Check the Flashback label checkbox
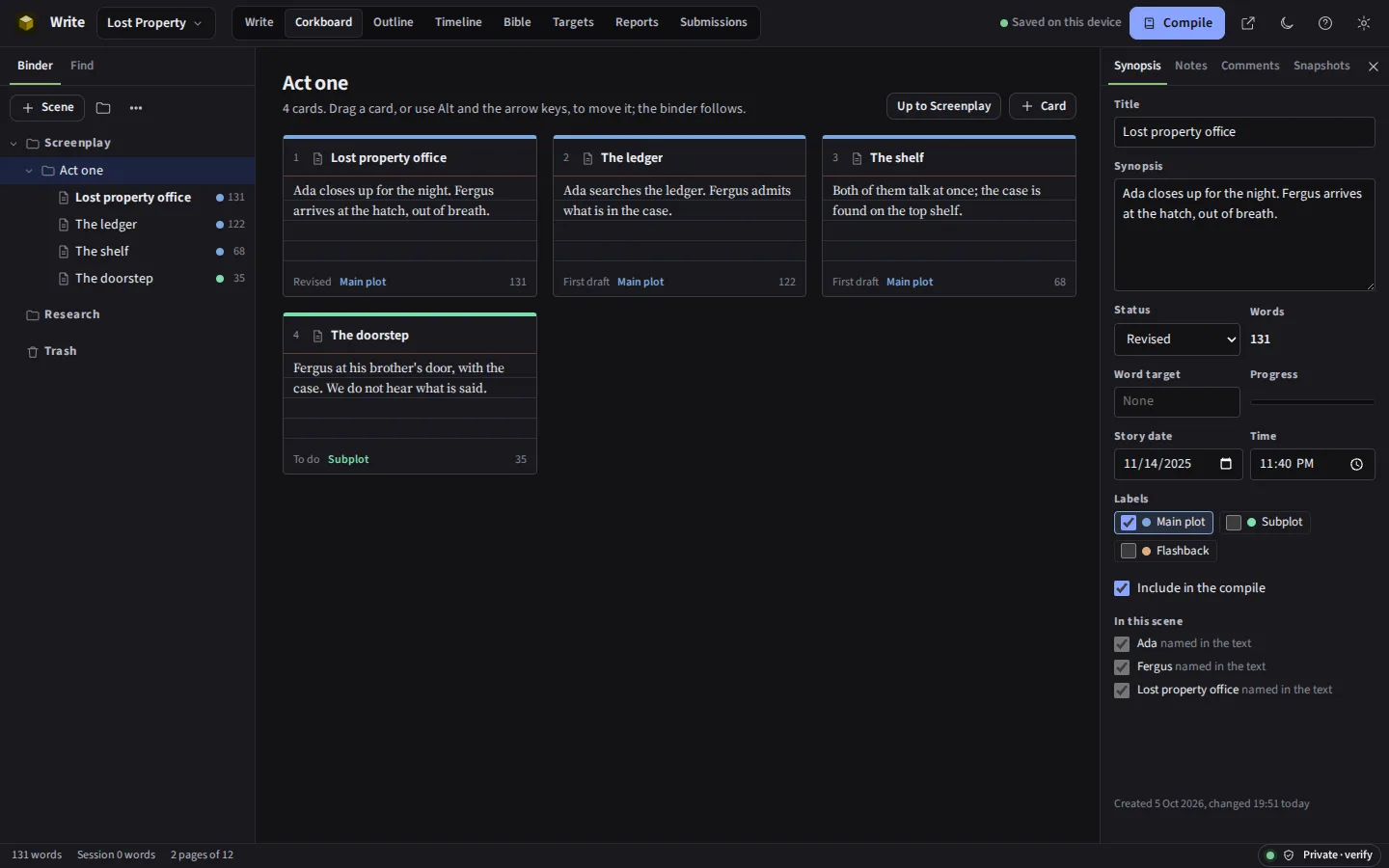Screen dimensions: 1389x868 1129,552
